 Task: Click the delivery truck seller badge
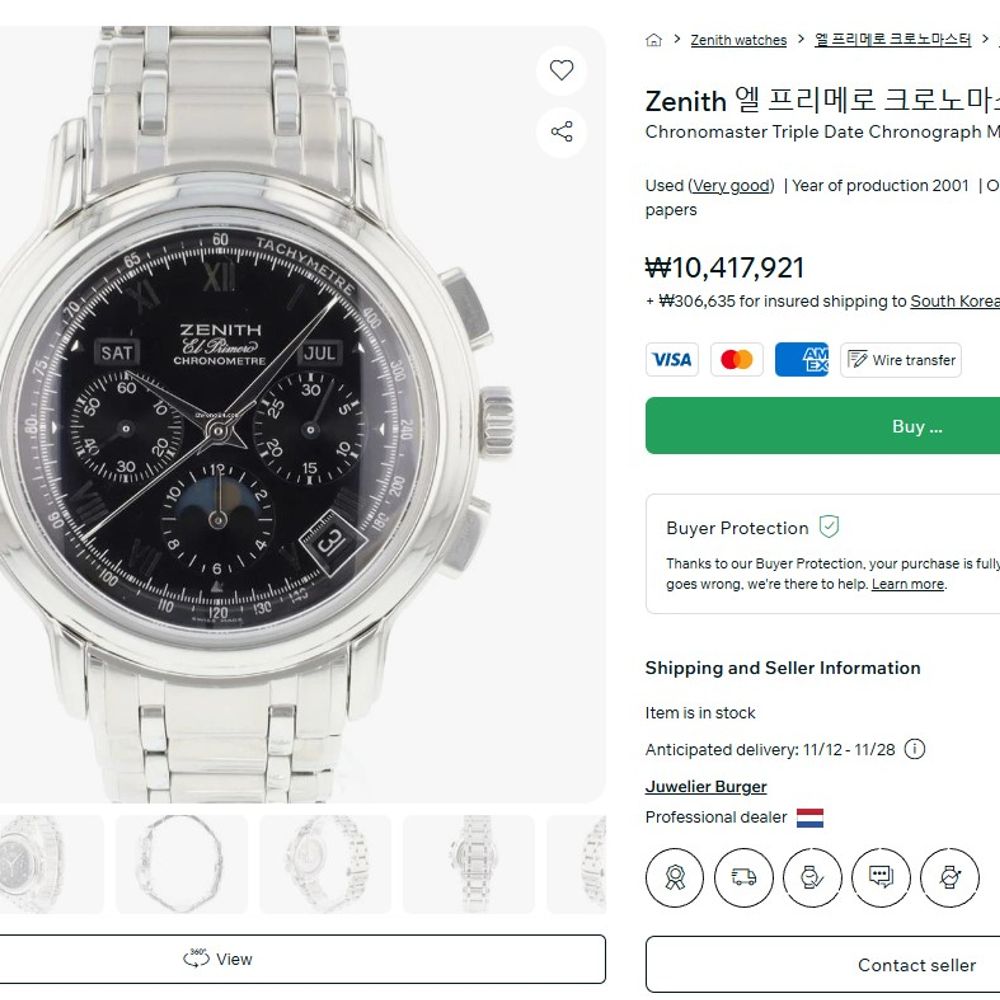tap(744, 877)
